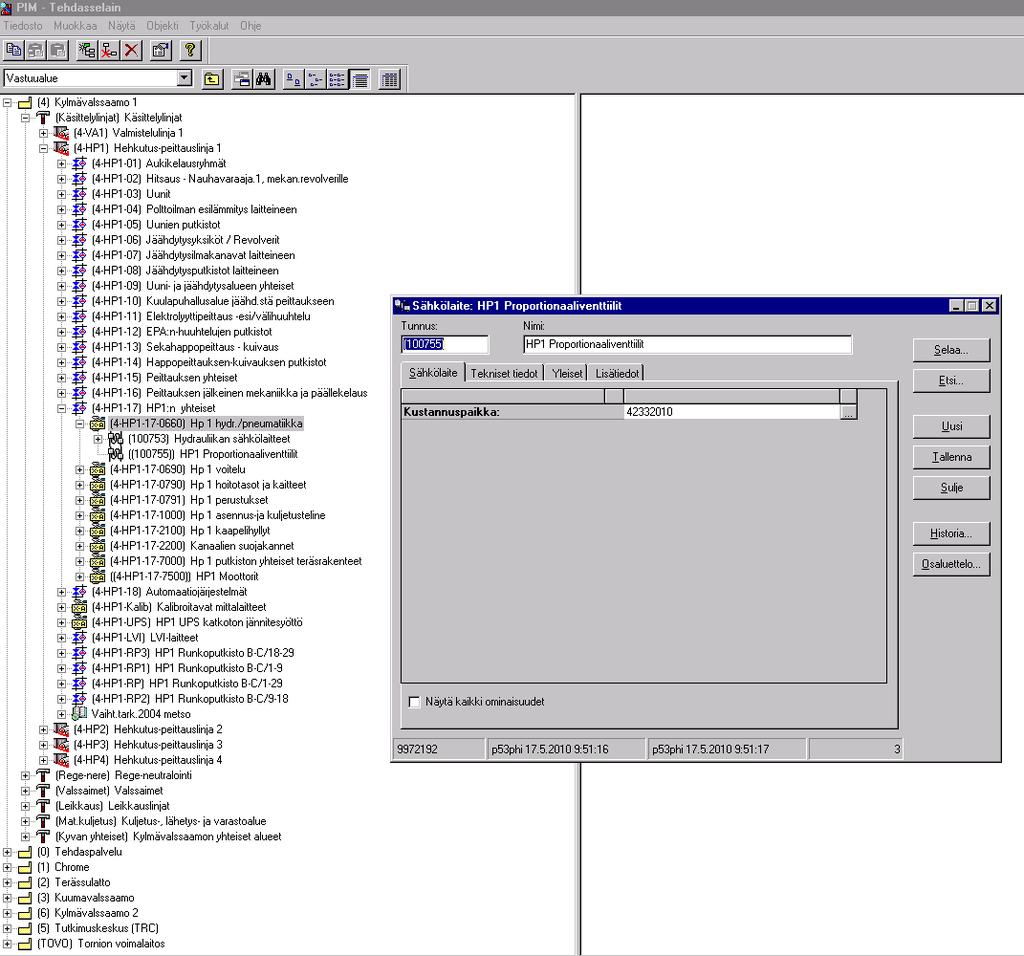Click the Etsi... button
The width and height of the screenshot is (1024, 956).
[x=951, y=381]
